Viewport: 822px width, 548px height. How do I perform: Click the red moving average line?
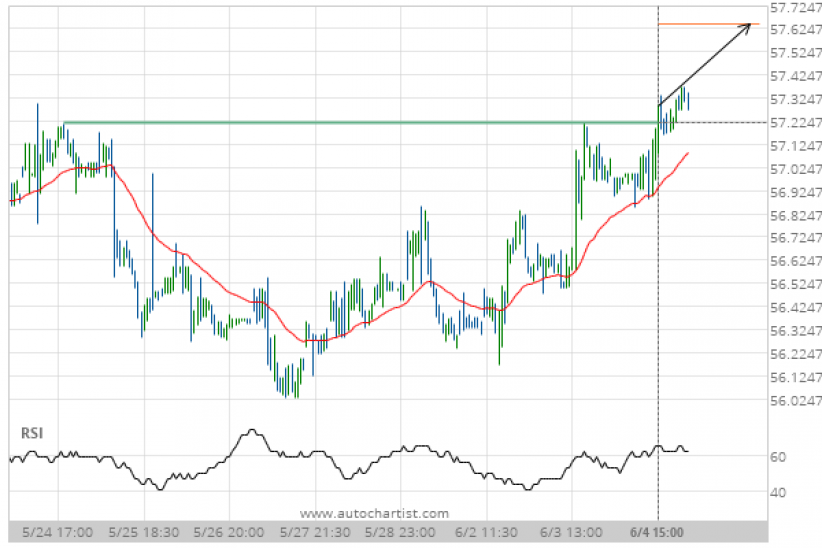(x=349, y=246)
